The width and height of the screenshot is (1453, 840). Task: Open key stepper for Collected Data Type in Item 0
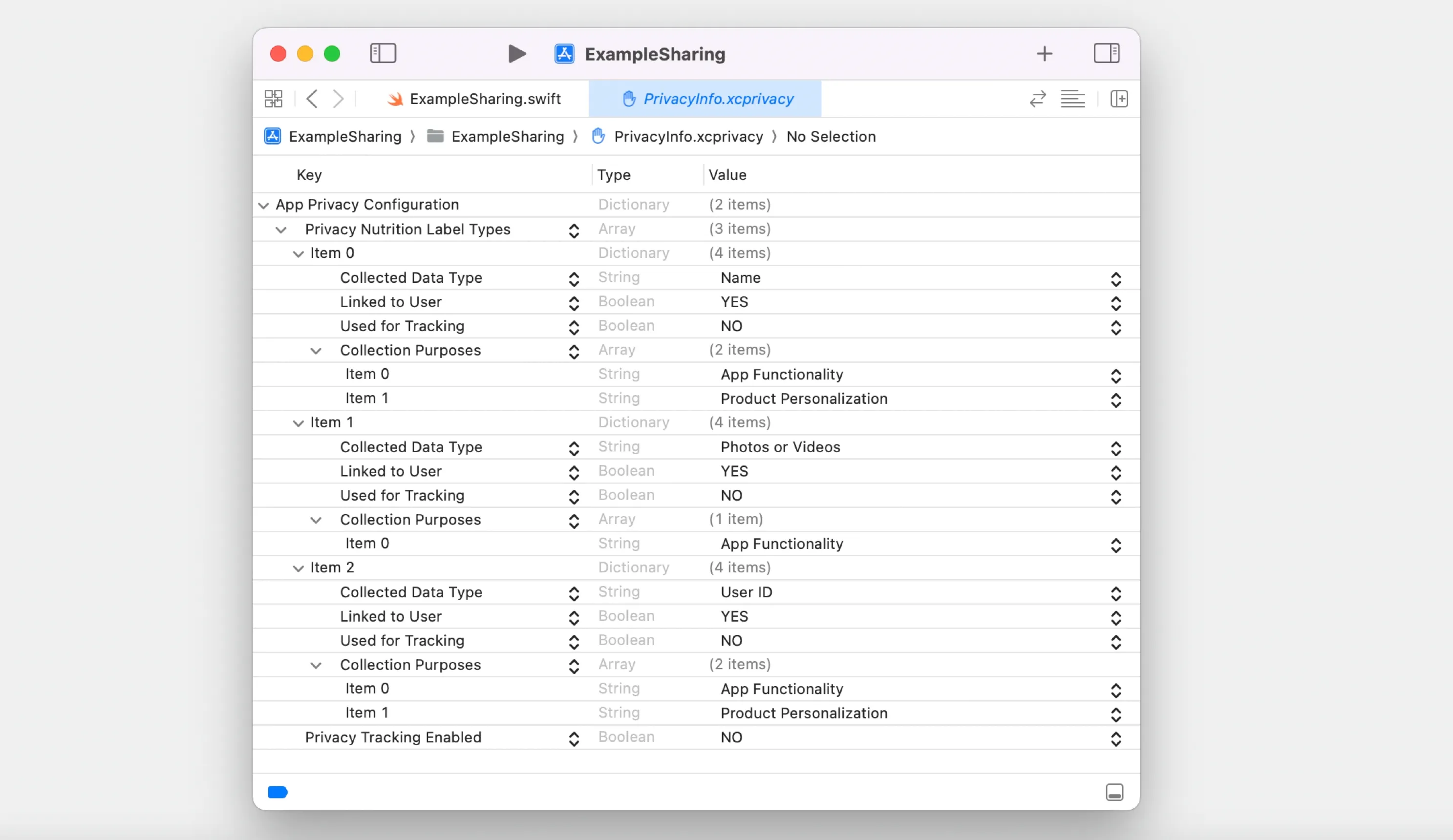click(x=574, y=279)
